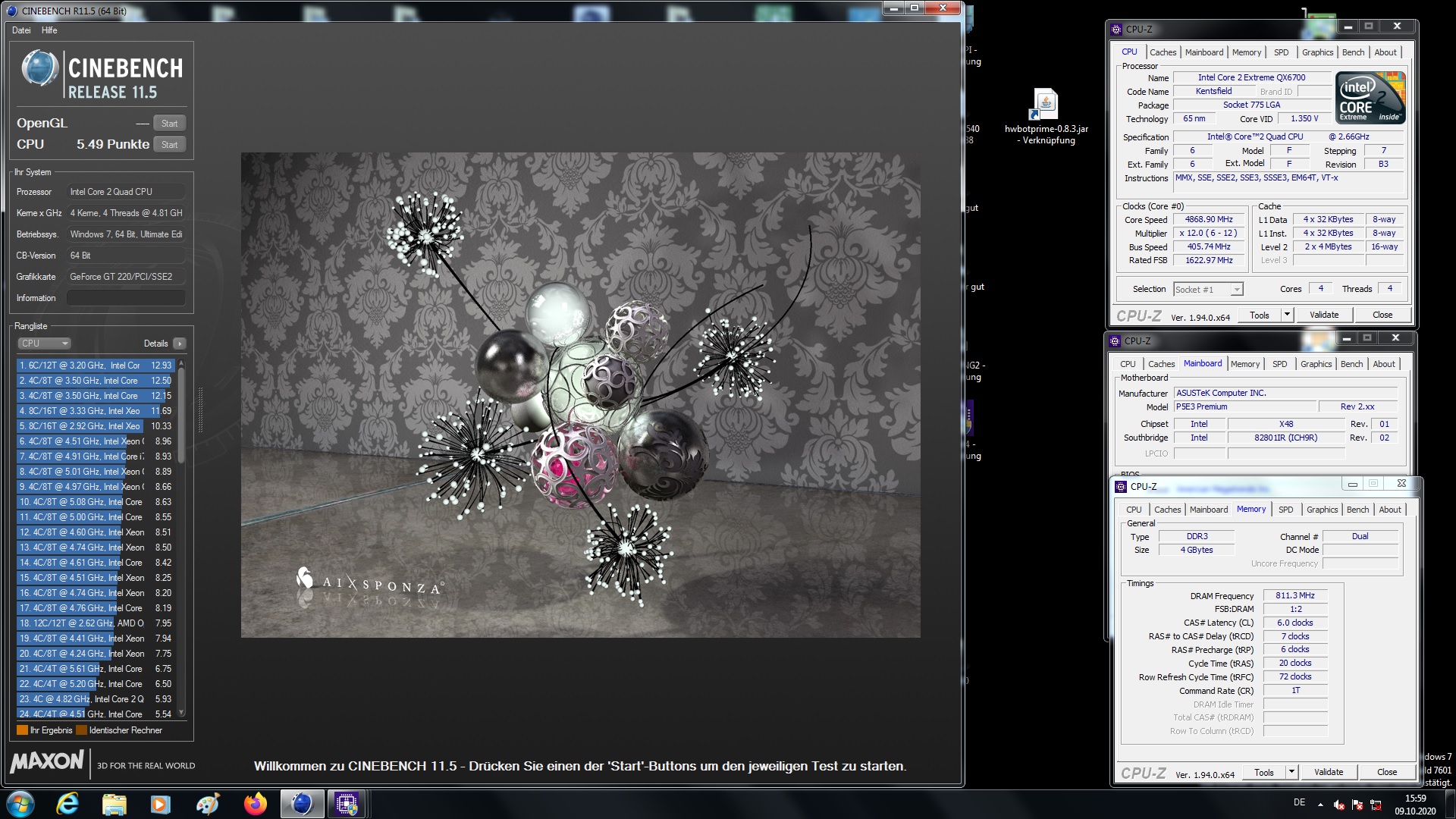Launch Internet Explorer from the taskbar
The height and width of the screenshot is (819, 1456).
coord(68,804)
